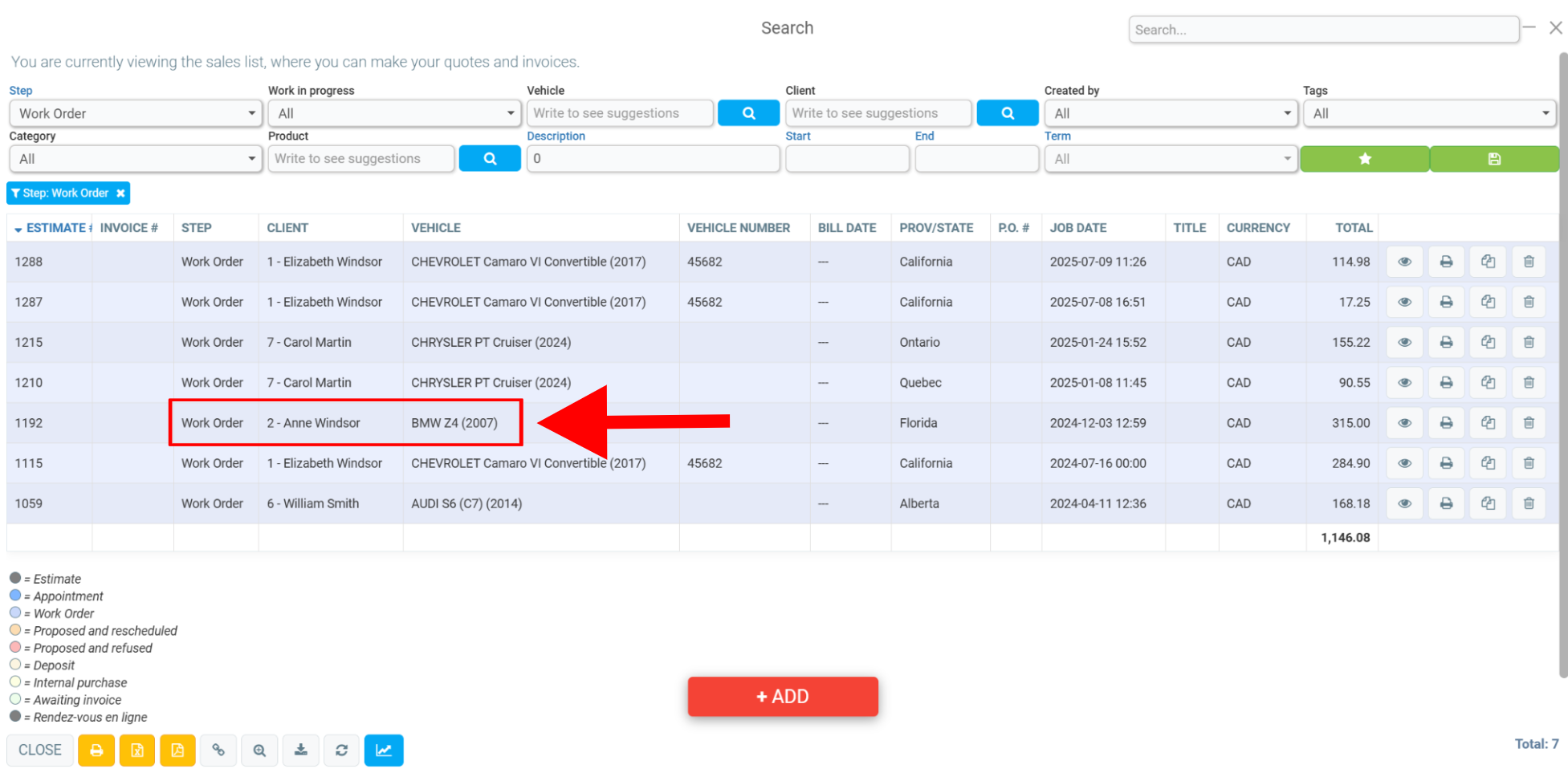Screen dimensions: 1568x773
Task: Click the Start date label link
Action: click(x=798, y=136)
